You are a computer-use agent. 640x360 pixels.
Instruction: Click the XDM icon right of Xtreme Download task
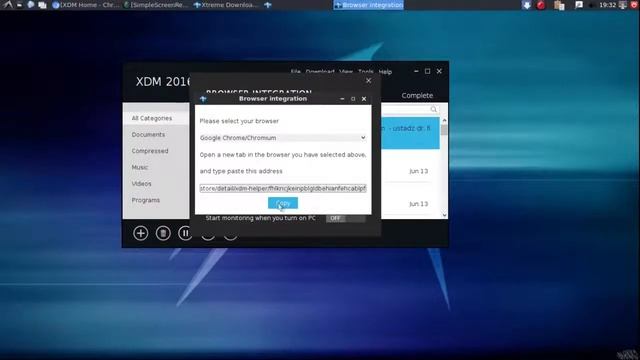click(268, 5)
